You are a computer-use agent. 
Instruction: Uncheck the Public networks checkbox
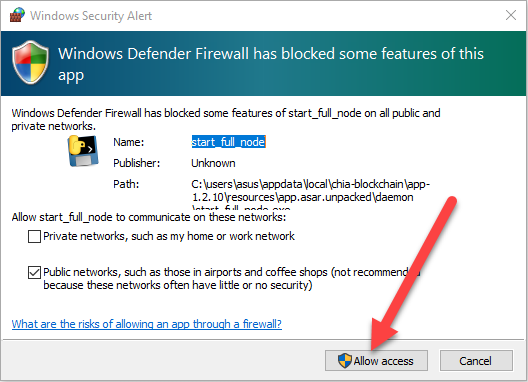click(34, 273)
